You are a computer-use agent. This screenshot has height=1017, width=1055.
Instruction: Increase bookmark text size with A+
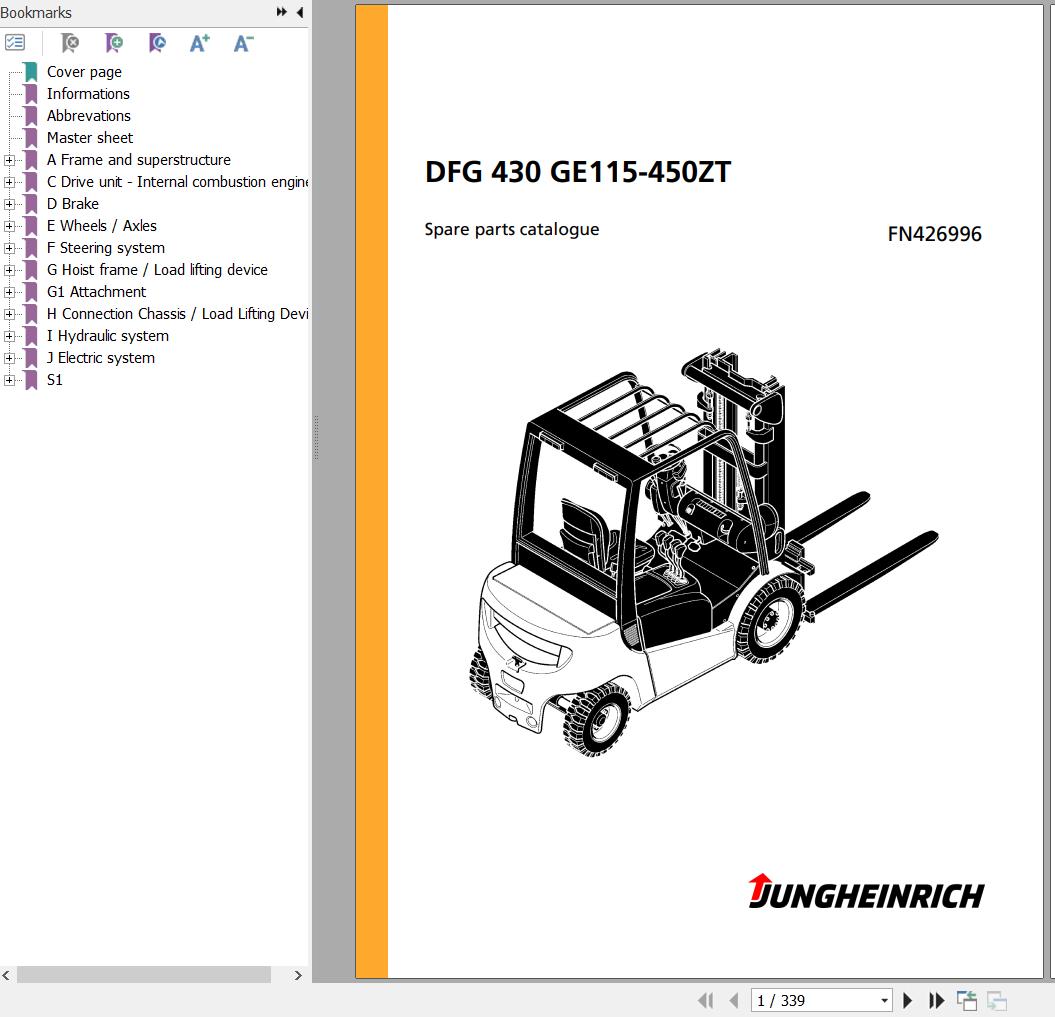(x=198, y=43)
